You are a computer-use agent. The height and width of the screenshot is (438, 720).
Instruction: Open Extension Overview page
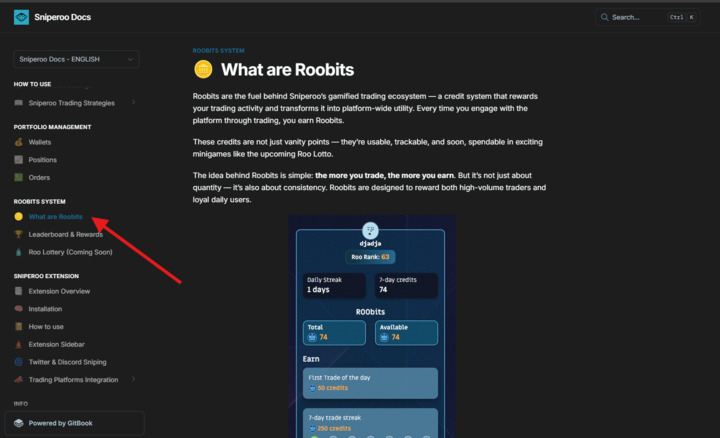pyautogui.click(x=59, y=292)
